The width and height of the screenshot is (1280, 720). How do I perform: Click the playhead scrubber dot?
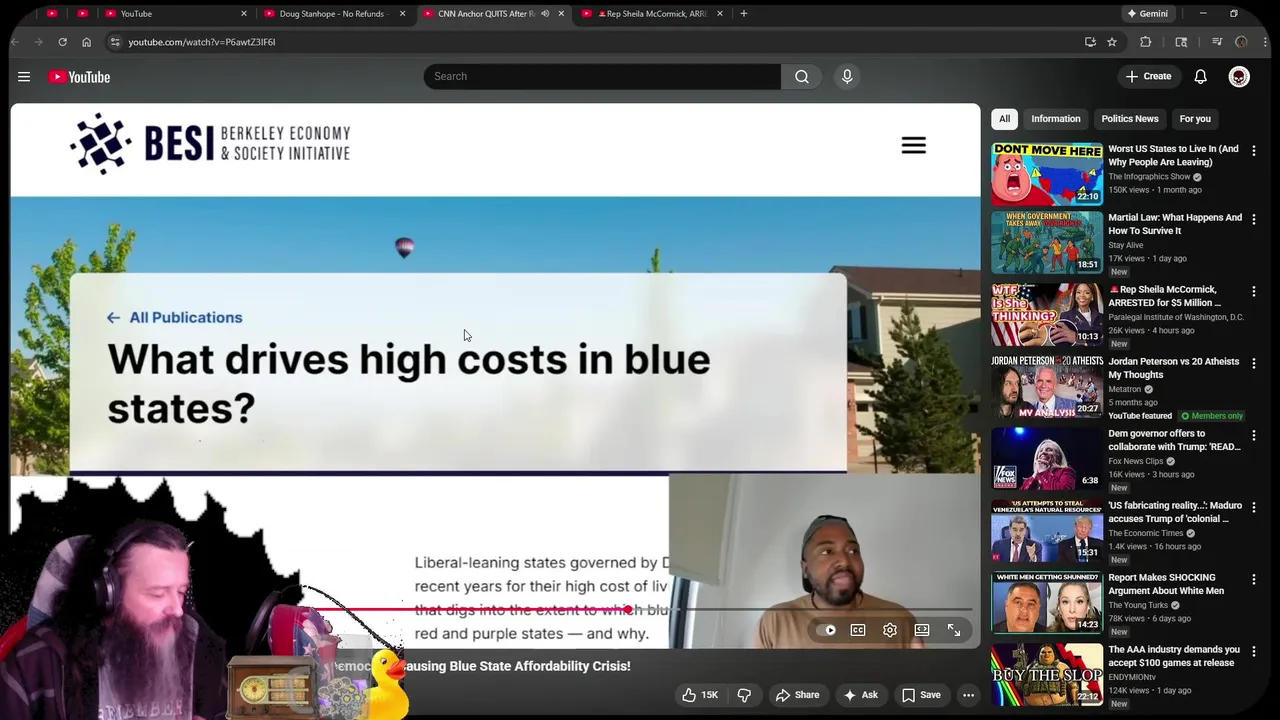point(627,609)
